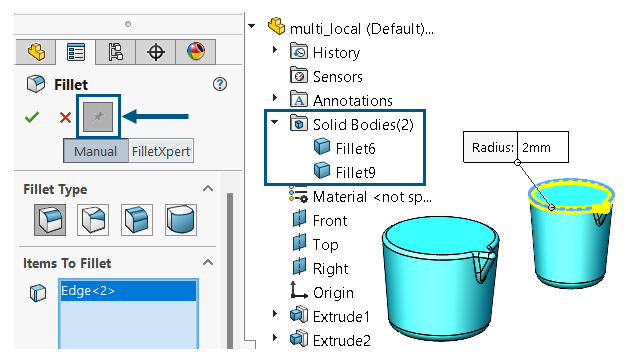This screenshot has height=360, width=640.
Task: Click the Radius 2mm callout value
Action: click(542, 147)
